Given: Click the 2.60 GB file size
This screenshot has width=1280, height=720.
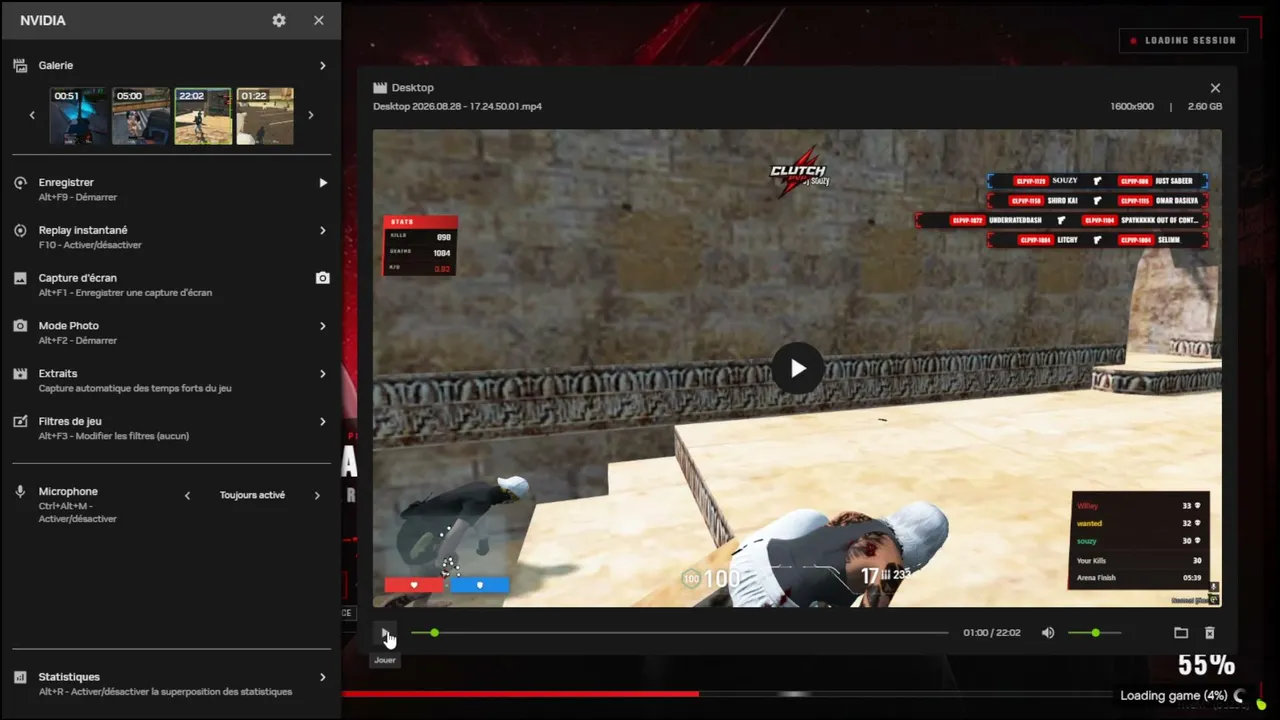Looking at the screenshot, I should [1205, 107].
